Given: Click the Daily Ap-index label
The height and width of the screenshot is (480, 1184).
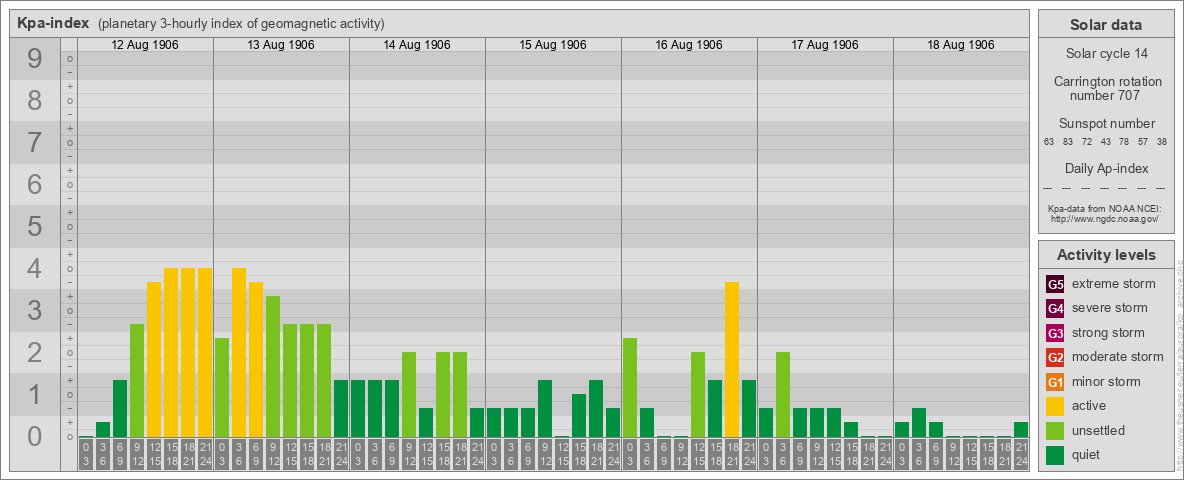Looking at the screenshot, I should point(1106,168).
